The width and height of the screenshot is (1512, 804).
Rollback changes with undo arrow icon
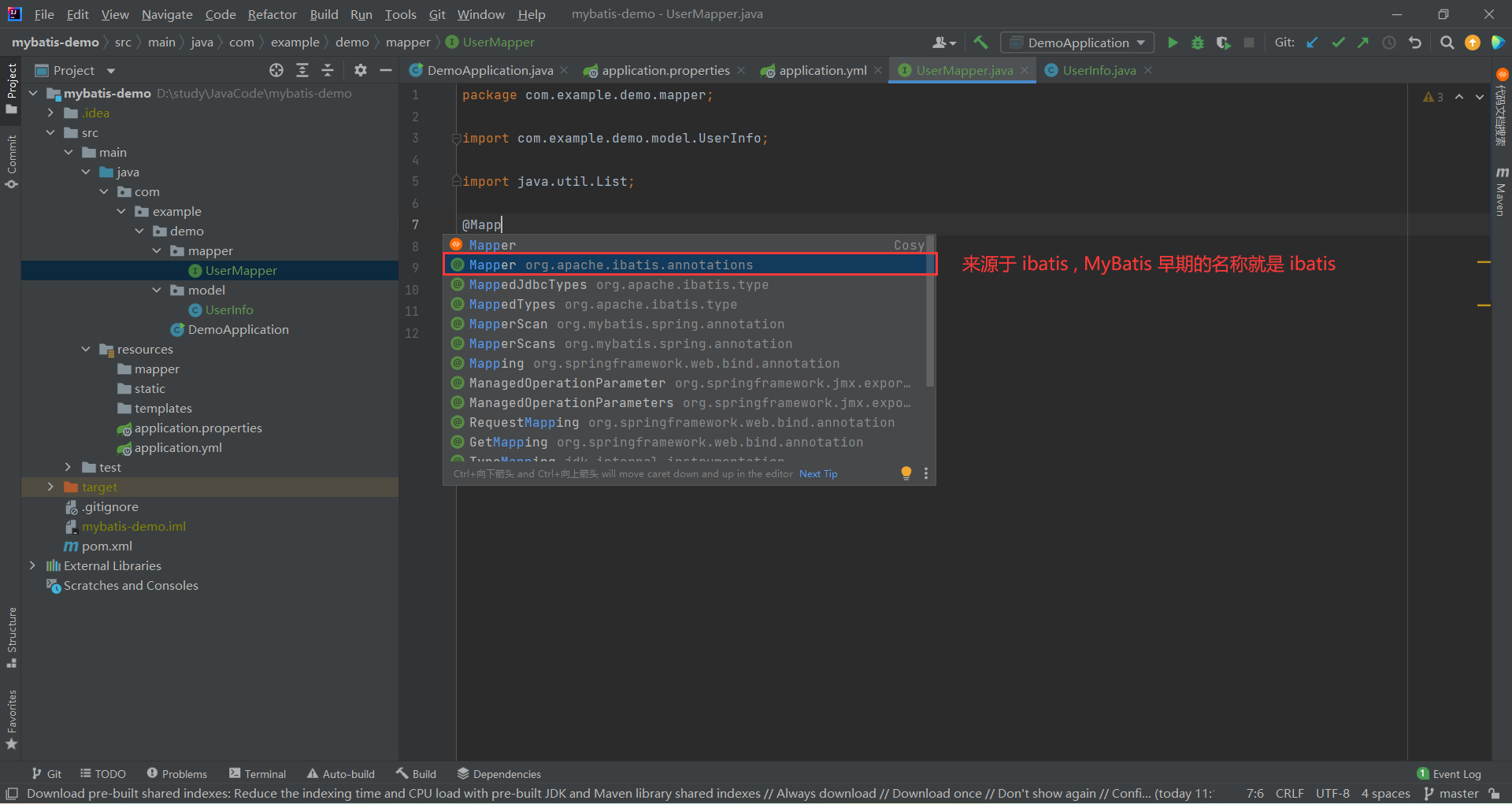point(1415,43)
